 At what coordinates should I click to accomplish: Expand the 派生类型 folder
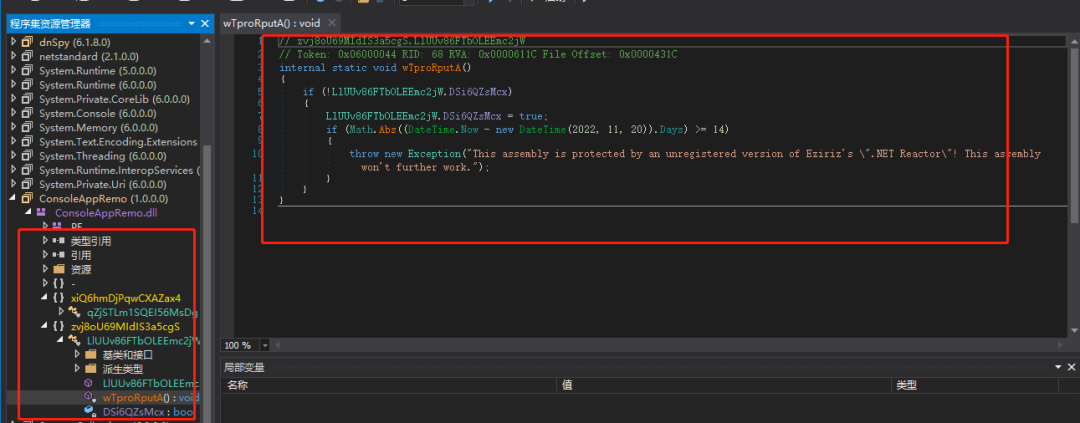click(76, 369)
